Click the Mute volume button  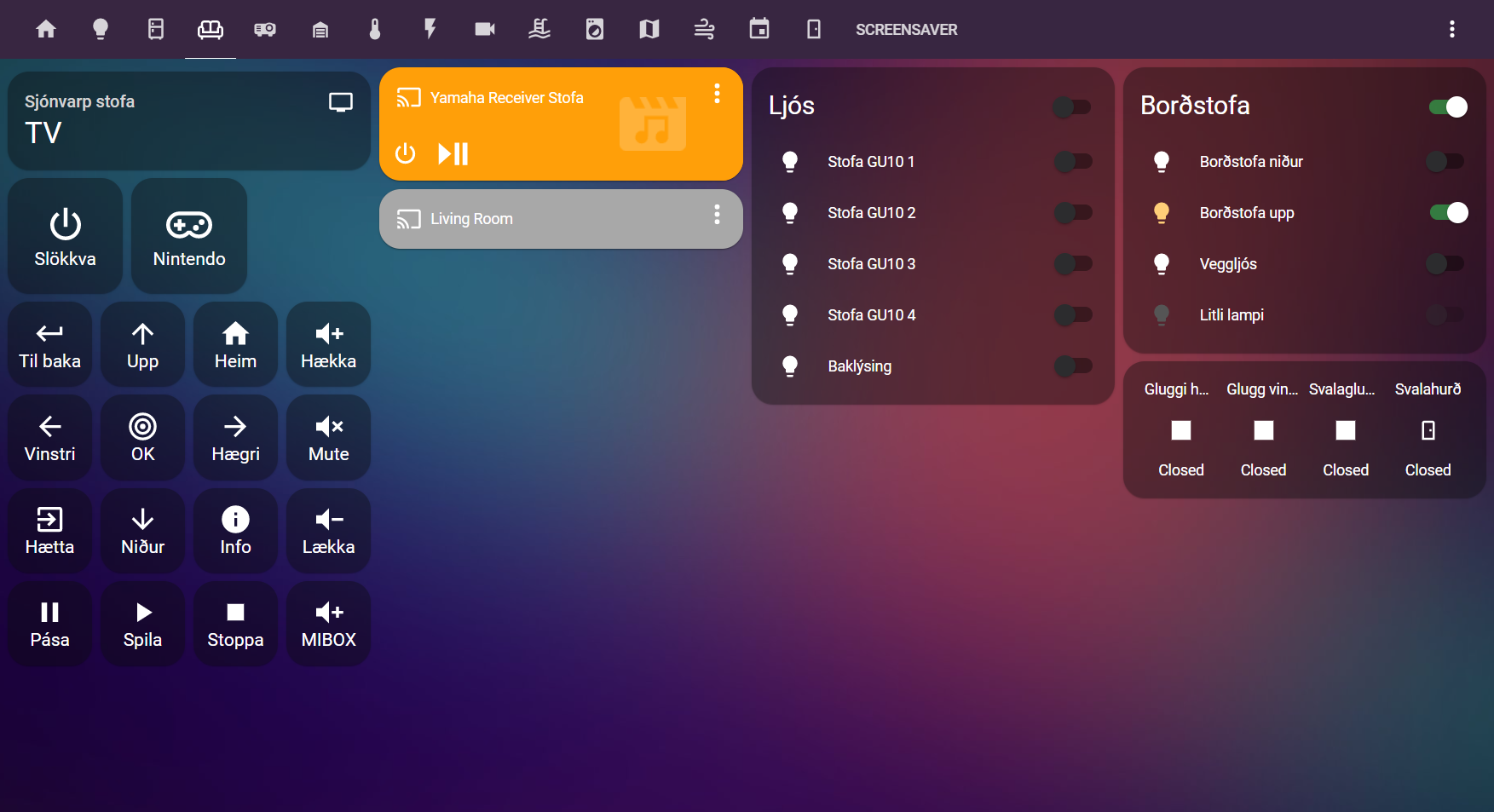pyautogui.click(x=328, y=438)
